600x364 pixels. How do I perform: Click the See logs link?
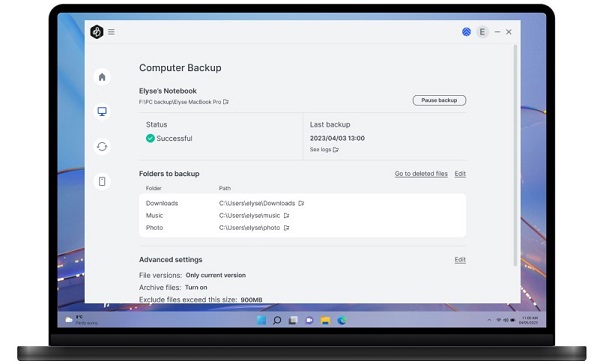click(x=320, y=150)
